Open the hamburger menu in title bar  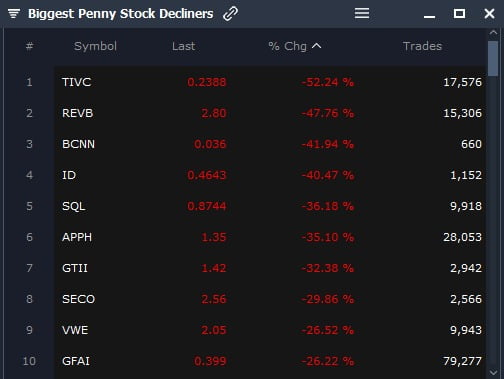pos(362,13)
